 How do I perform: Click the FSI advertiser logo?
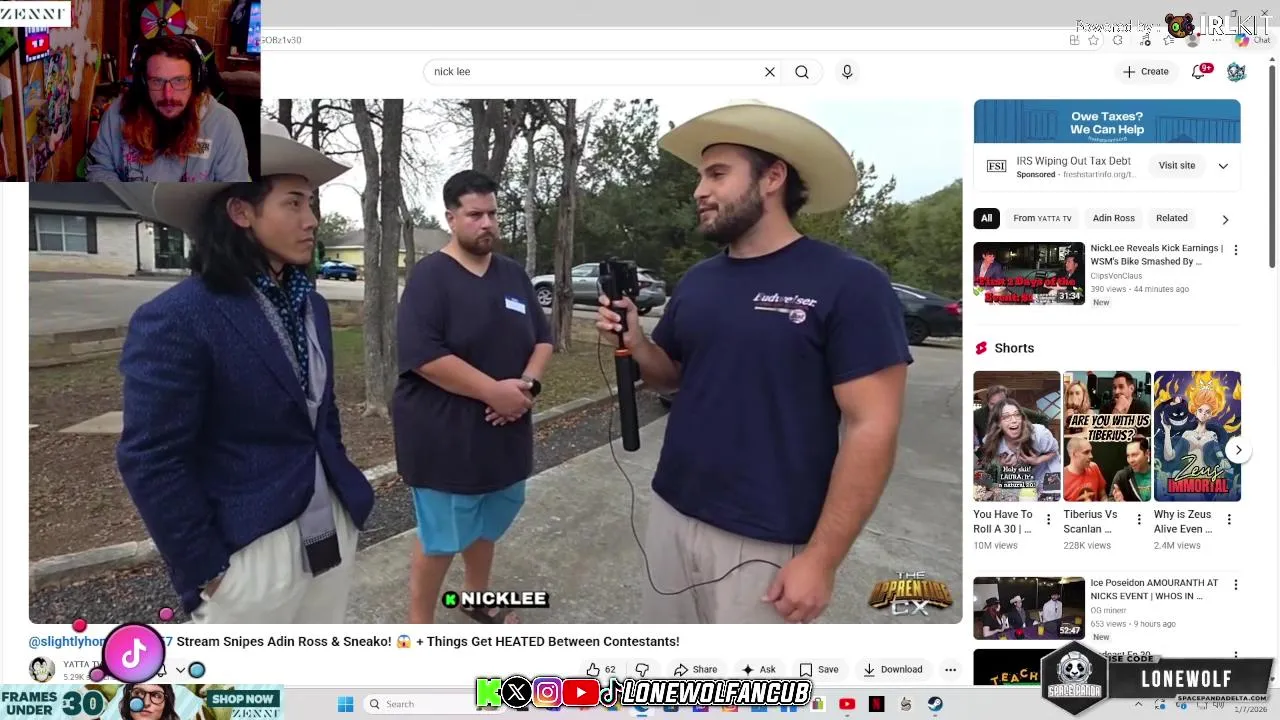click(996, 166)
